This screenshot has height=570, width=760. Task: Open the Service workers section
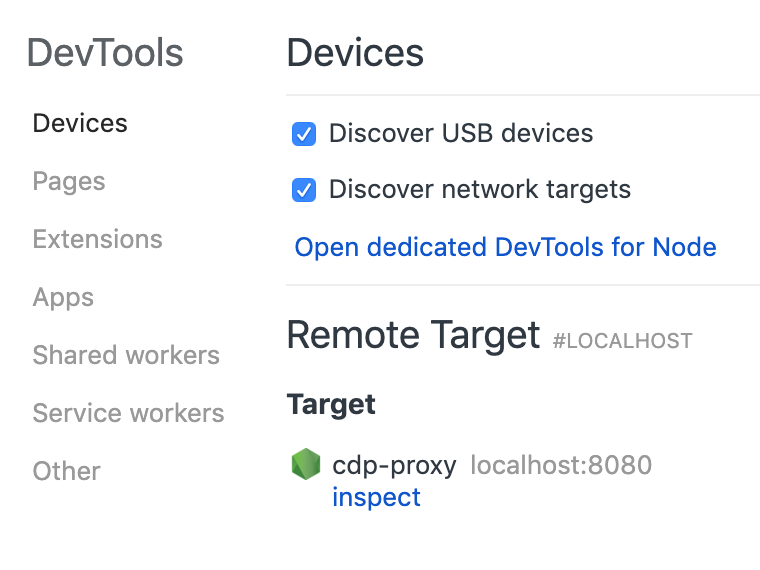click(128, 413)
